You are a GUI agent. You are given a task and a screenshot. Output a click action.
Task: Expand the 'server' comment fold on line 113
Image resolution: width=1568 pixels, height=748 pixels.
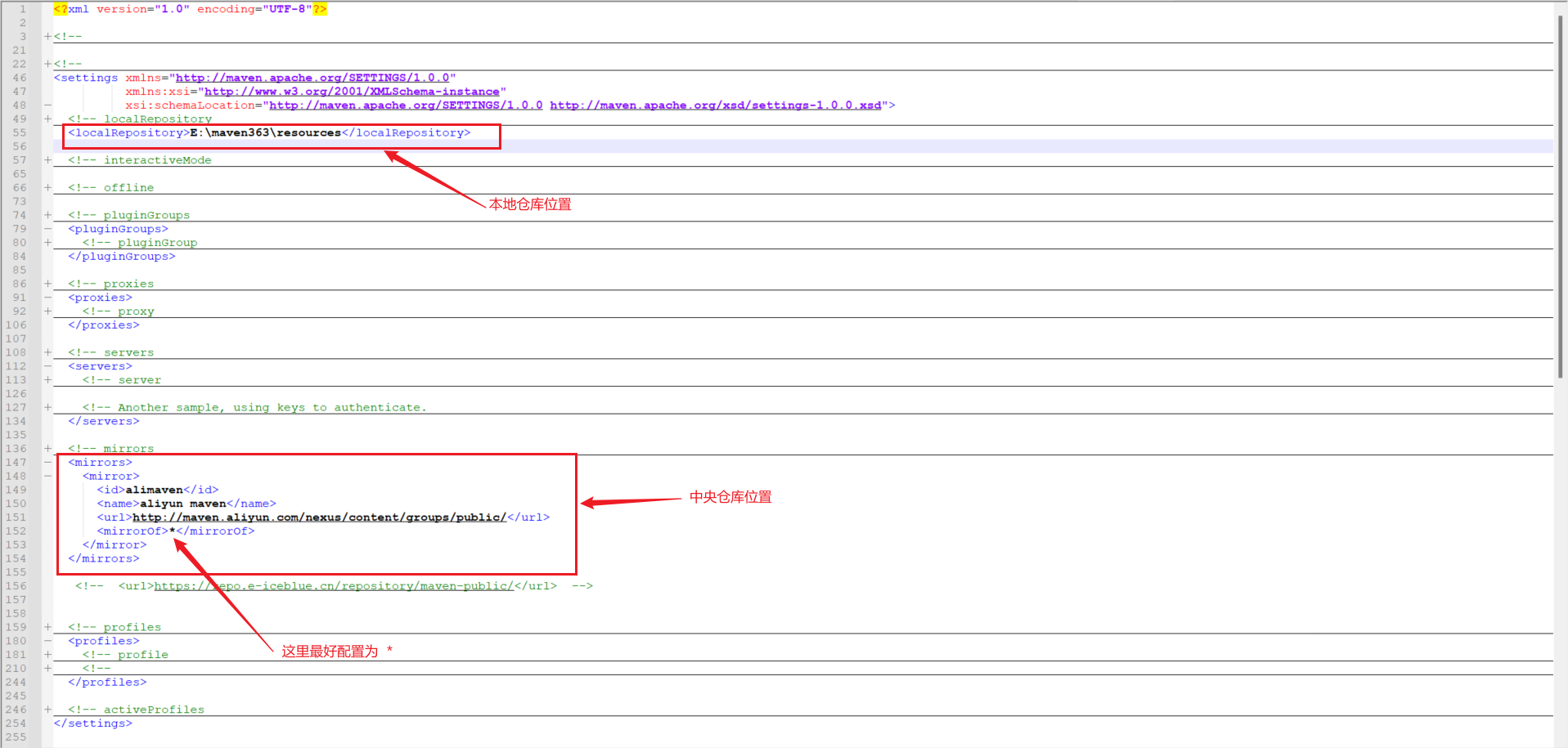pos(47,380)
